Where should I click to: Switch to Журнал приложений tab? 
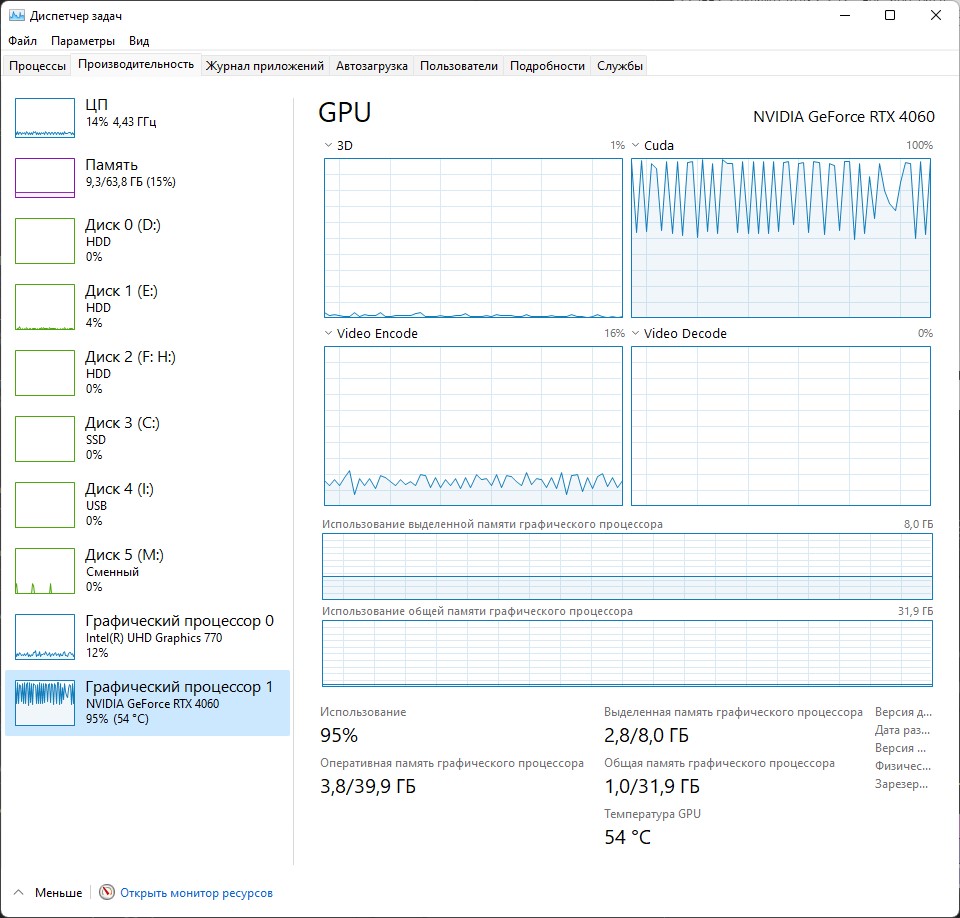pyautogui.click(x=264, y=66)
